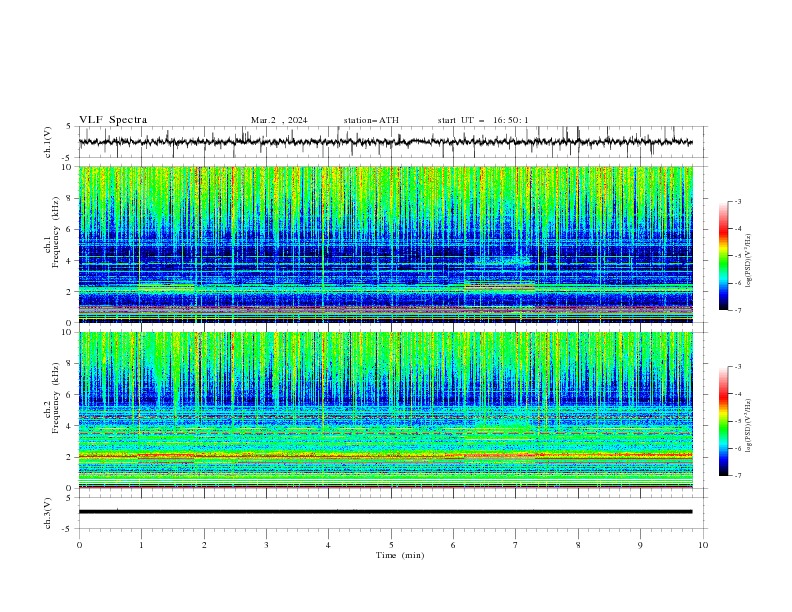792x612 pixels.
Task: Click the time axis tick label "1"
Action: pos(141,545)
